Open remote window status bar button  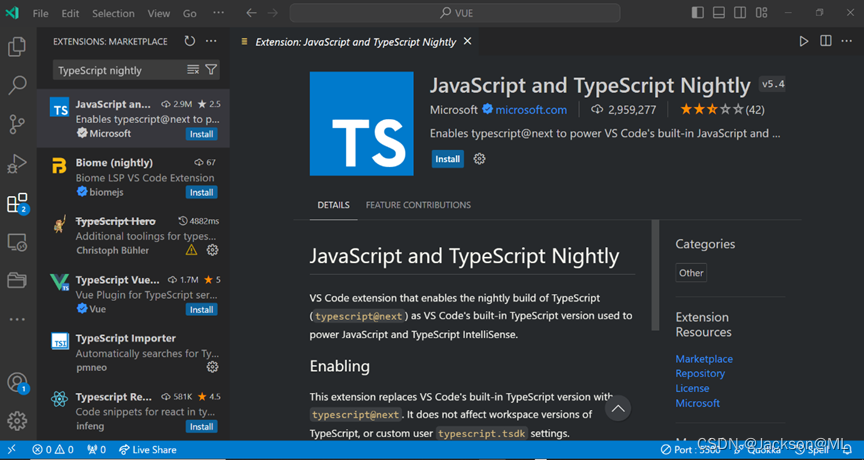click(x=12, y=450)
